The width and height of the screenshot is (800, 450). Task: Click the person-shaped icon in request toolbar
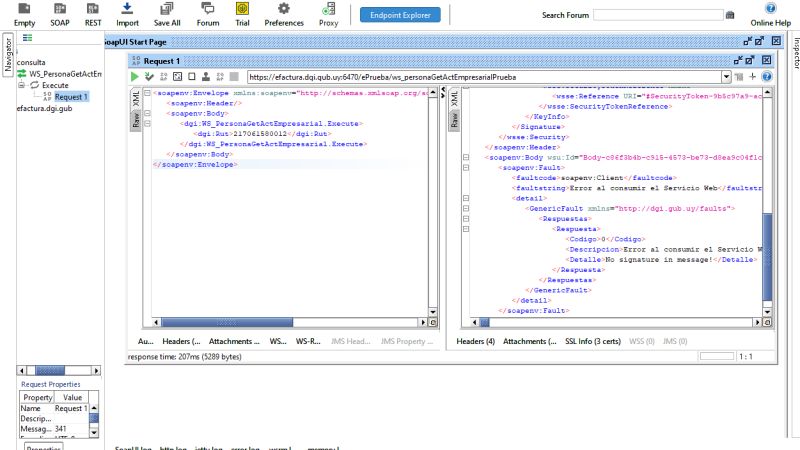(206, 77)
